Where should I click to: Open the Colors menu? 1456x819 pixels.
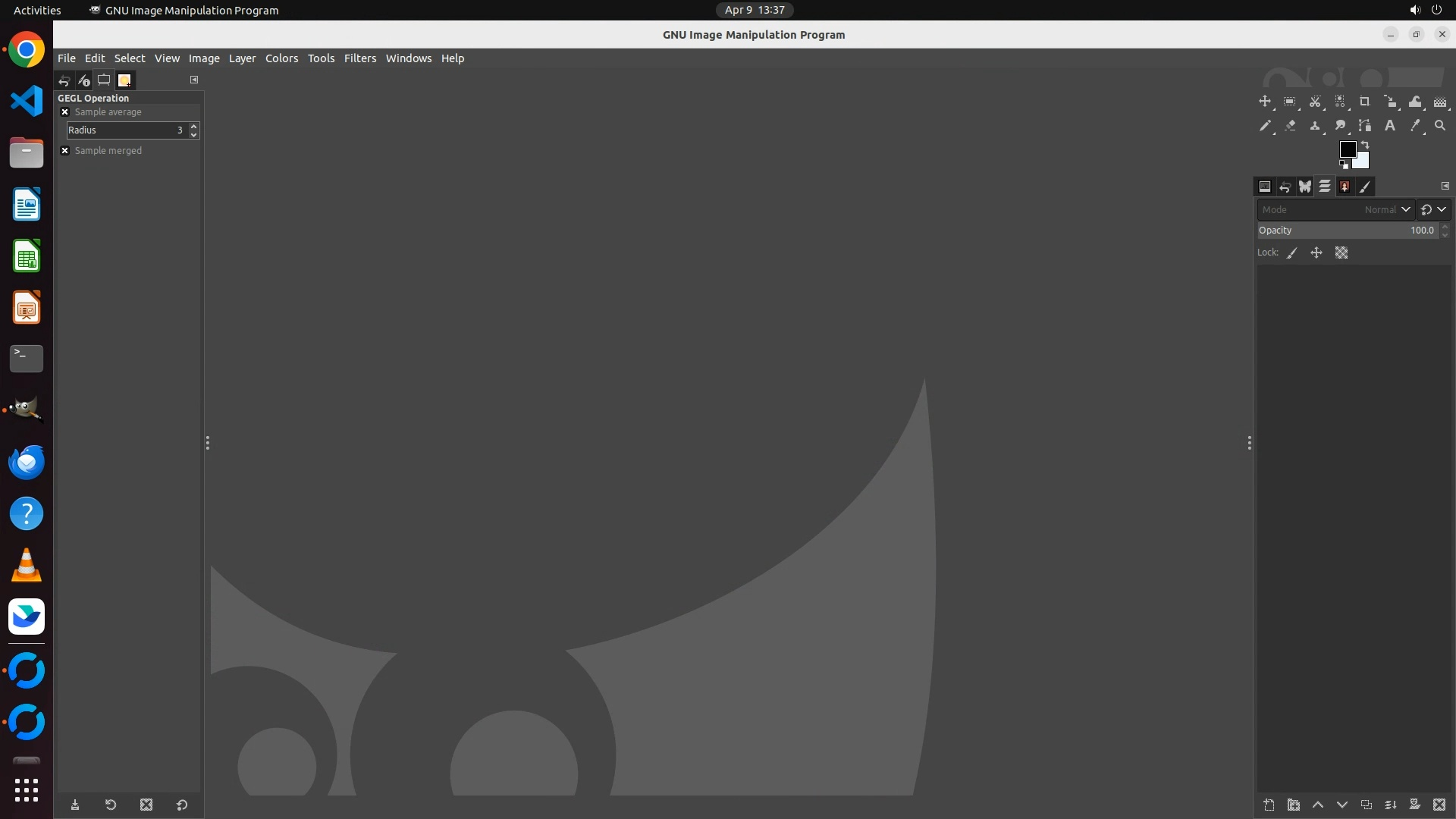point(281,58)
